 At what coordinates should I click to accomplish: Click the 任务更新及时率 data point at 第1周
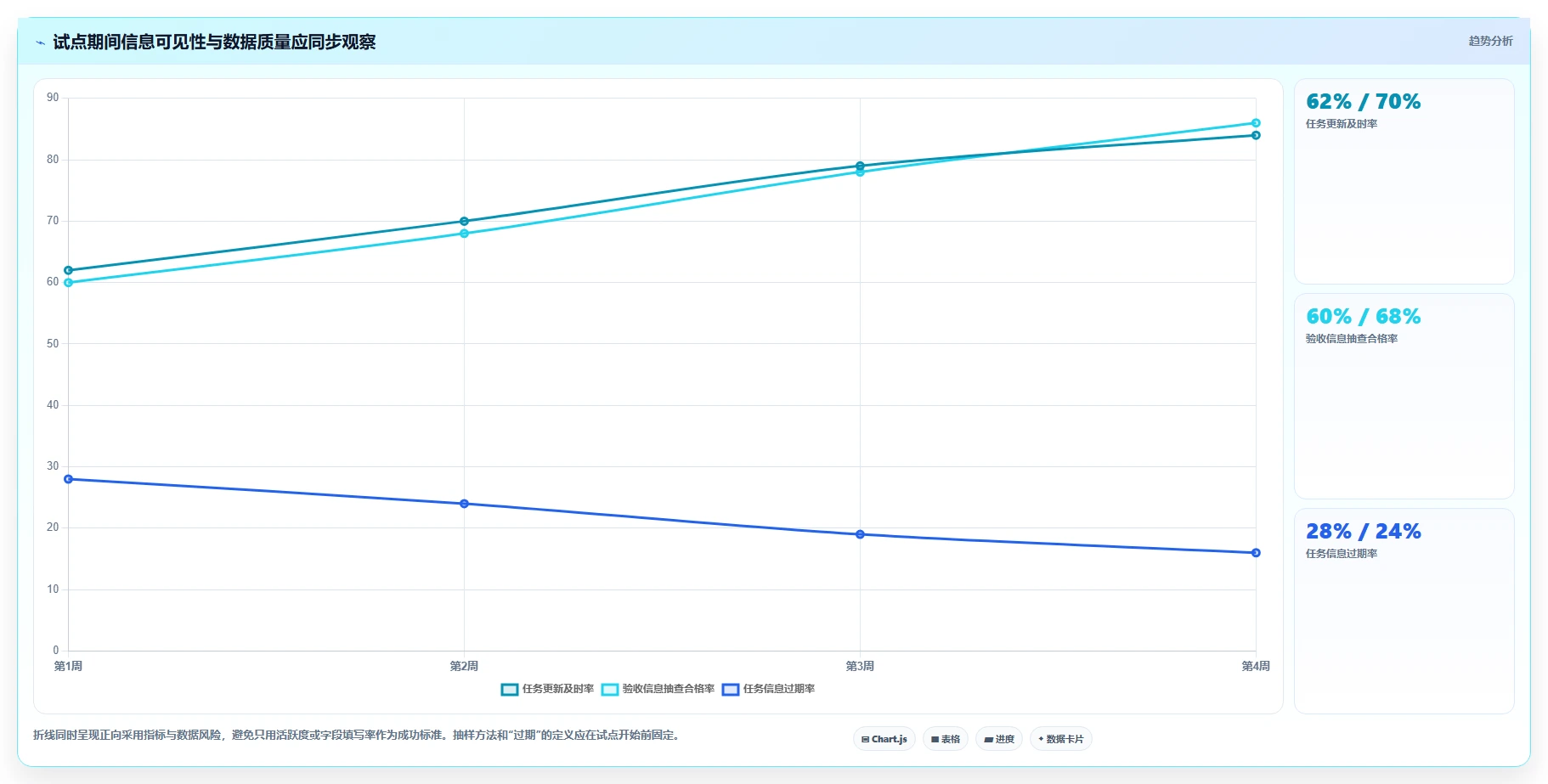69,270
